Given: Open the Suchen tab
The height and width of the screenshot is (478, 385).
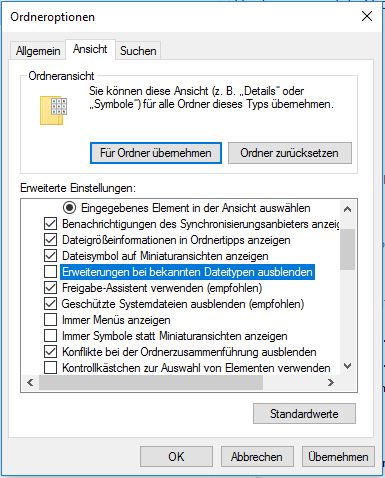Looking at the screenshot, I should point(138,51).
